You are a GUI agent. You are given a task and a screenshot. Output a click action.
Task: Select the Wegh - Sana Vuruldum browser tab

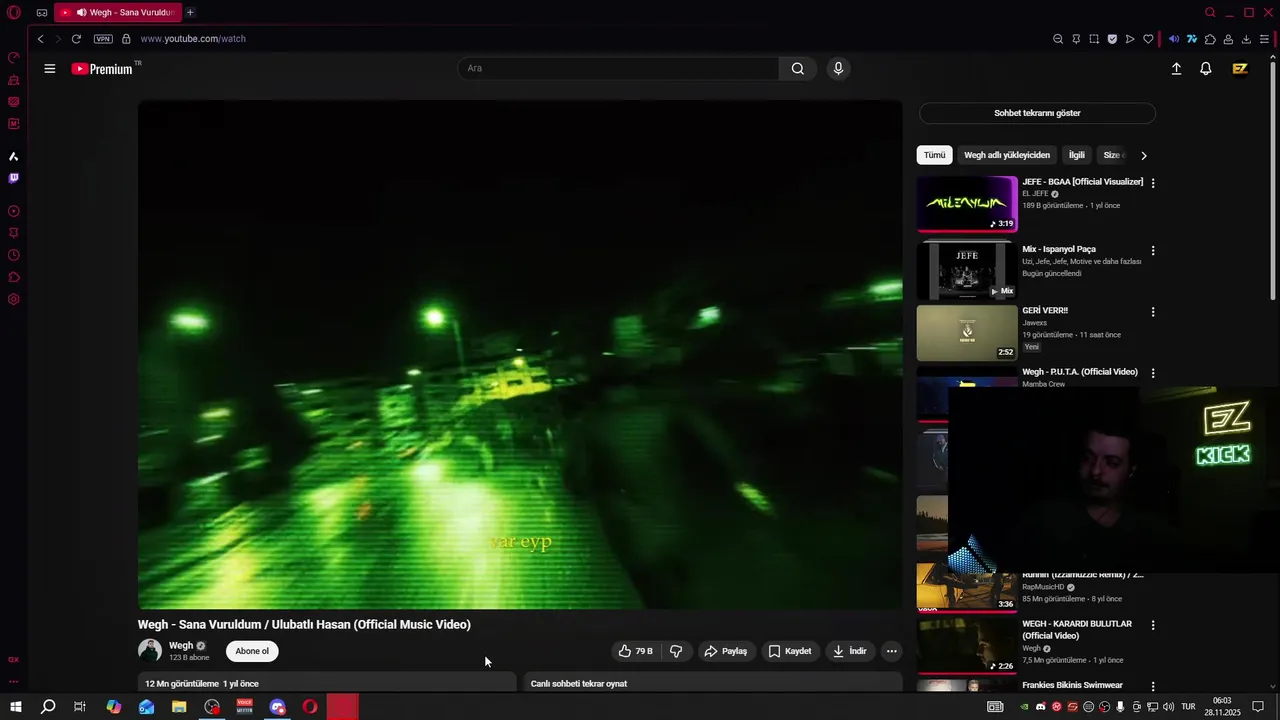pyautogui.click(x=118, y=13)
